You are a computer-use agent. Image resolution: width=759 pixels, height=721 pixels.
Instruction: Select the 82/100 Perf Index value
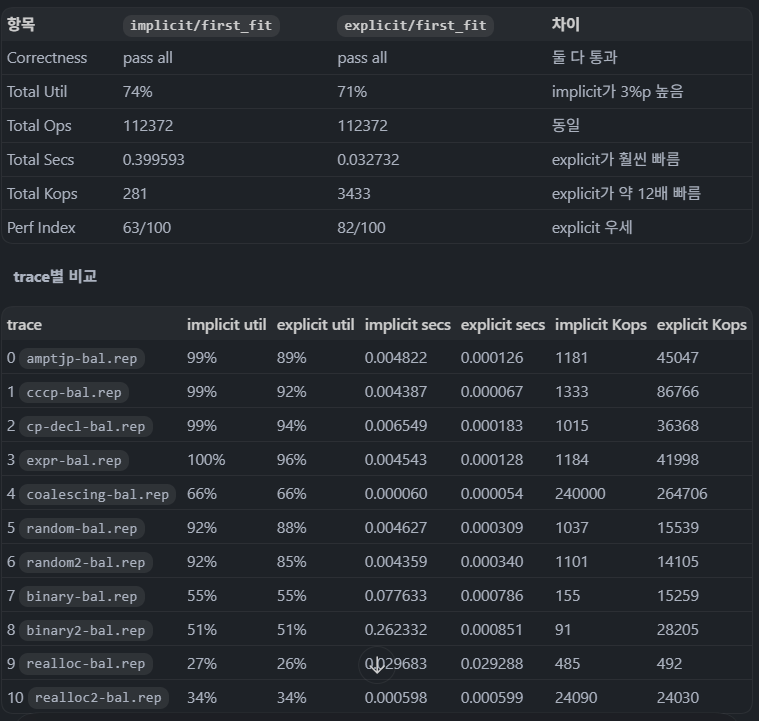click(362, 228)
